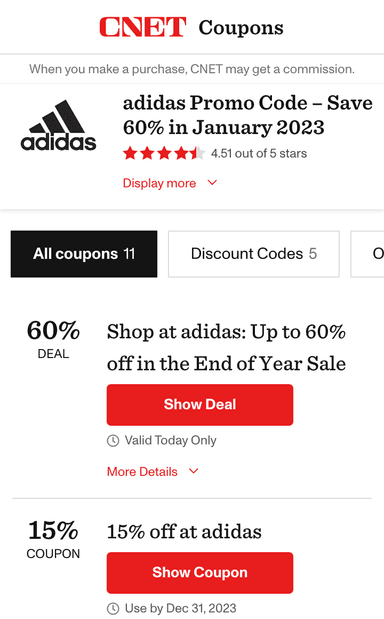This screenshot has height=619, width=384.
Task: Click the 60% off End of Year Sale title
Action: coord(227,347)
